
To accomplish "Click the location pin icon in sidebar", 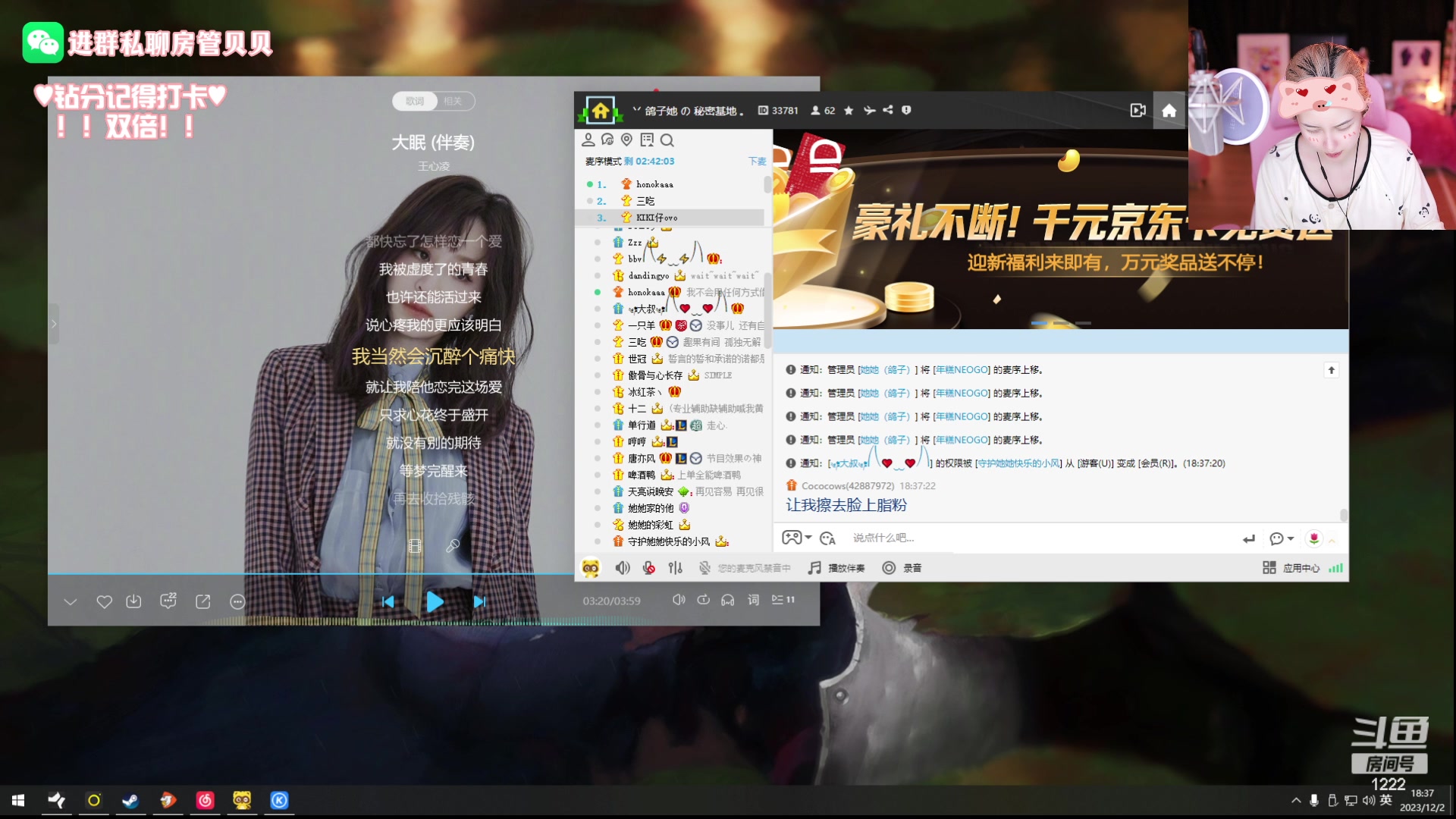I will coord(626,140).
